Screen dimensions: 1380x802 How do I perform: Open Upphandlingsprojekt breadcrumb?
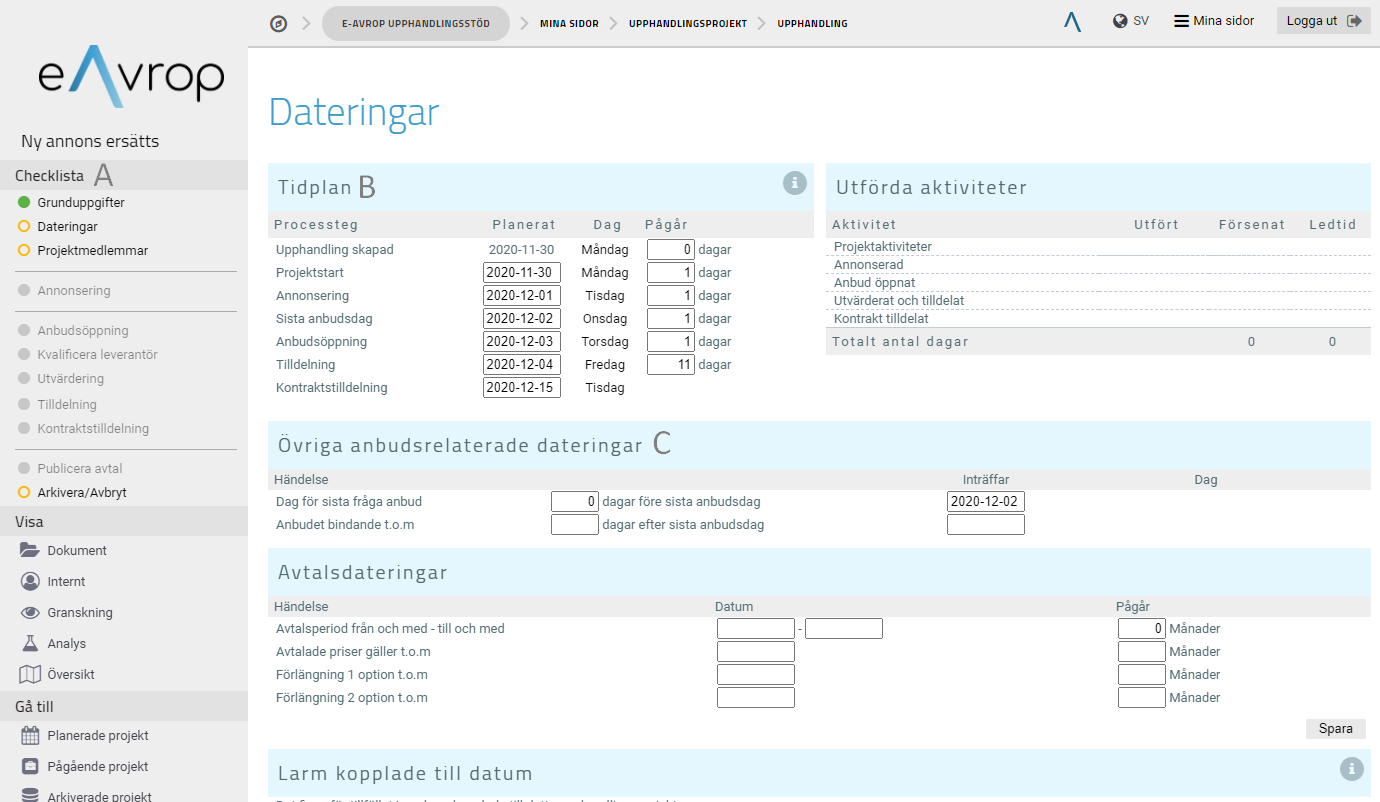point(688,23)
